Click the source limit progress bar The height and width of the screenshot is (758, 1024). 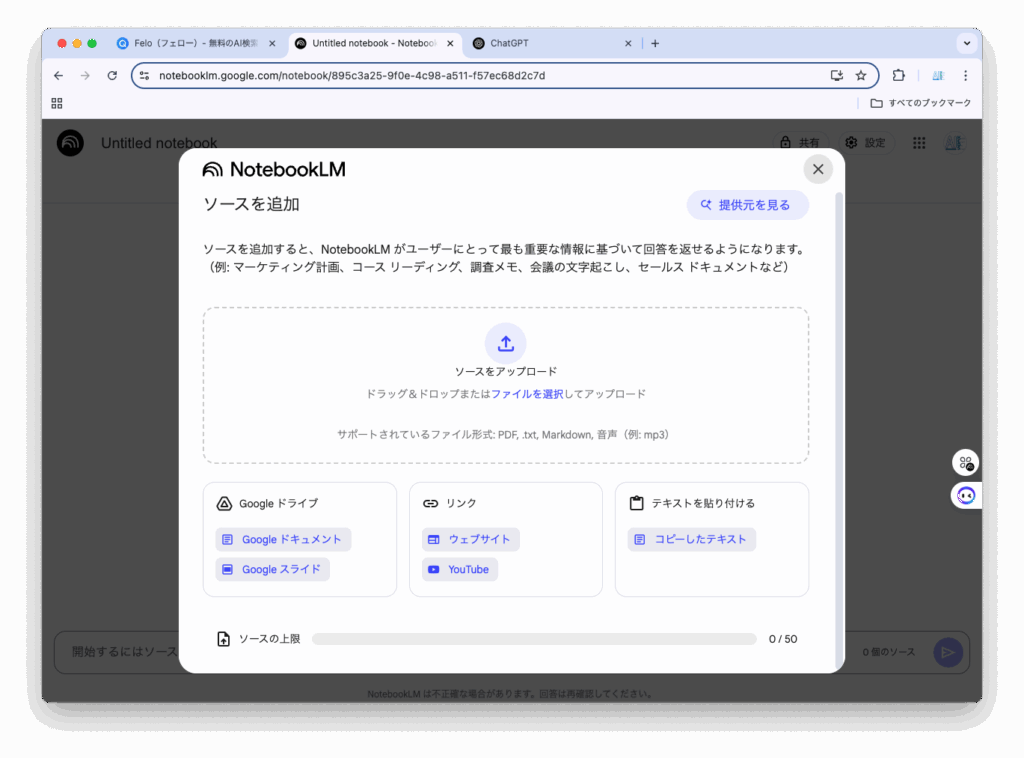[x=534, y=639]
